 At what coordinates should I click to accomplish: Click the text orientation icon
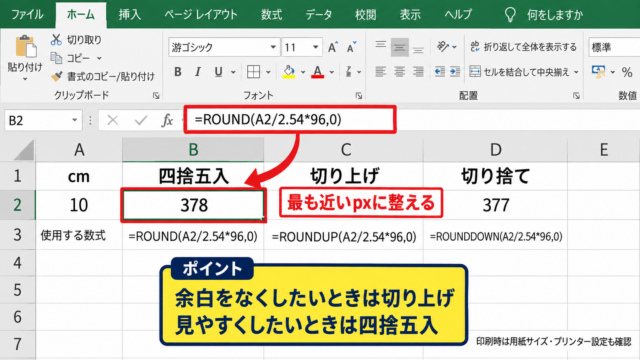pyautogui.click(x=443, y=47)
